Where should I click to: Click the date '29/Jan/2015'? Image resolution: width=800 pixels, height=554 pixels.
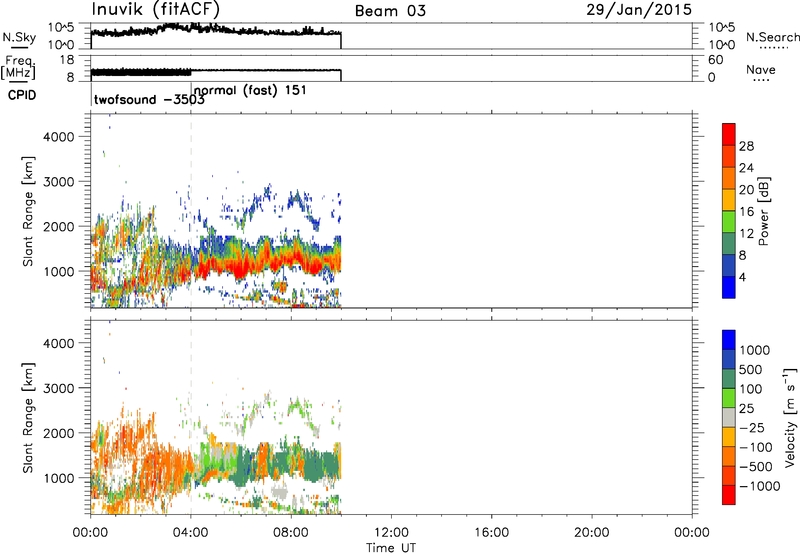(639, 10)
